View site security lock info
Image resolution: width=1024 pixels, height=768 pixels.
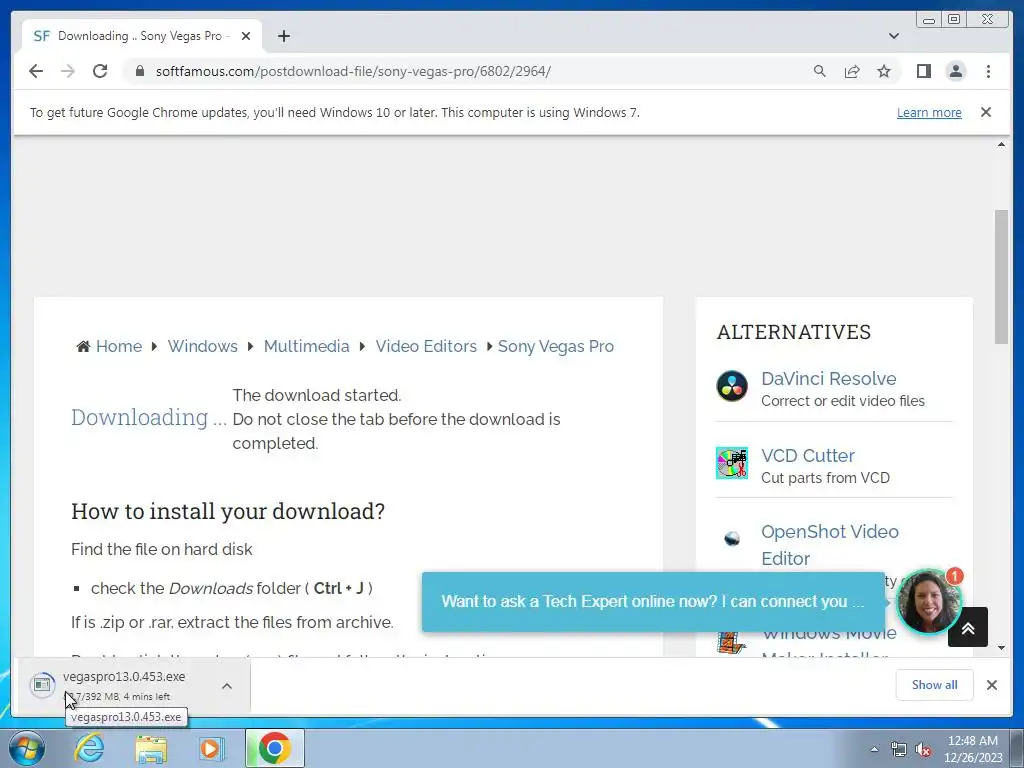139,71
